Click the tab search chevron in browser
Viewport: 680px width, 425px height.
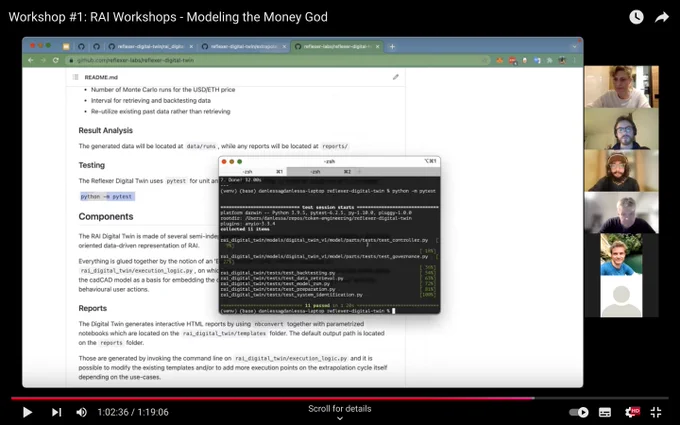tap(574, 46)
